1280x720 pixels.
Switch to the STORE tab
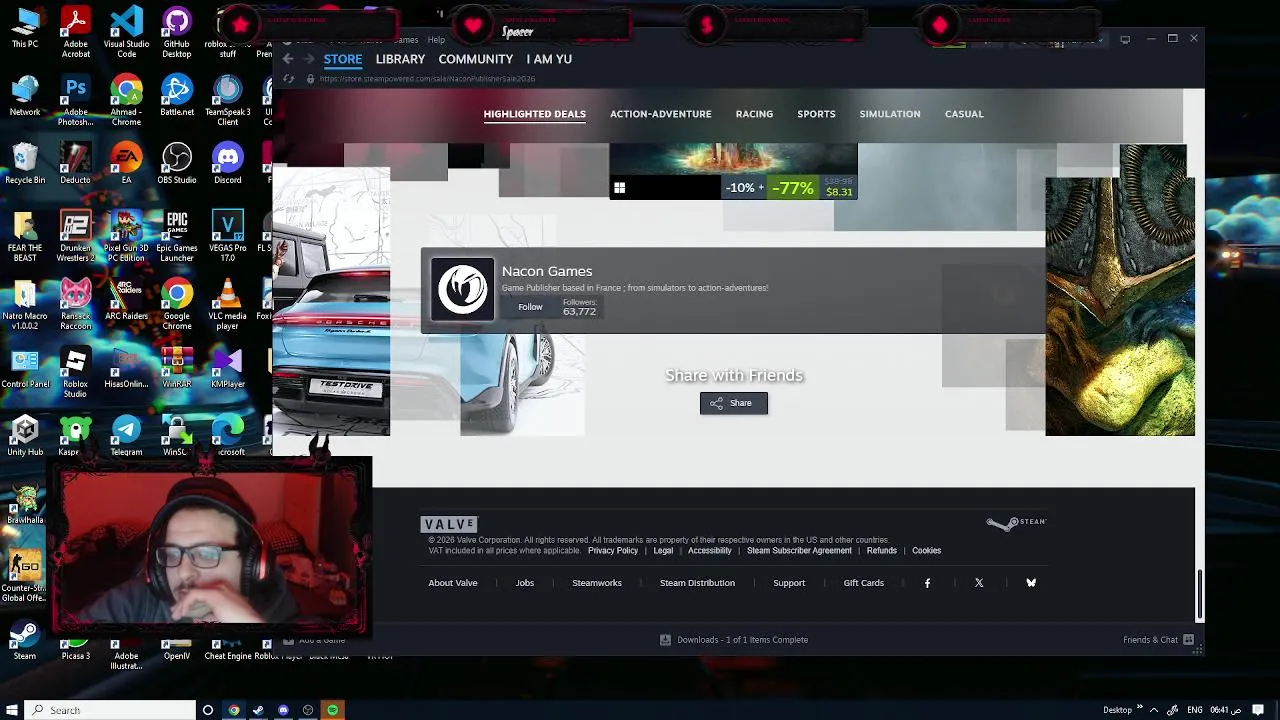click(x=343, y=59)
